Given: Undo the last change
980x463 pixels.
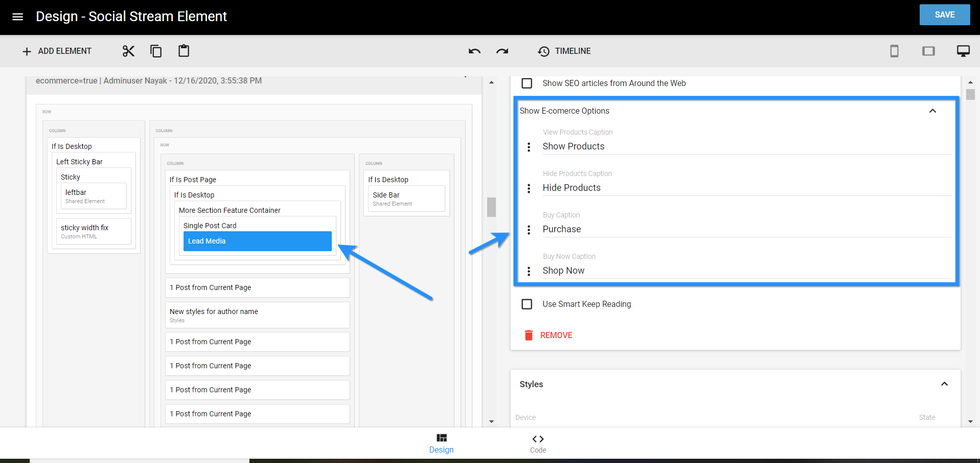Looking at the screenshot, I should (474, 51).
